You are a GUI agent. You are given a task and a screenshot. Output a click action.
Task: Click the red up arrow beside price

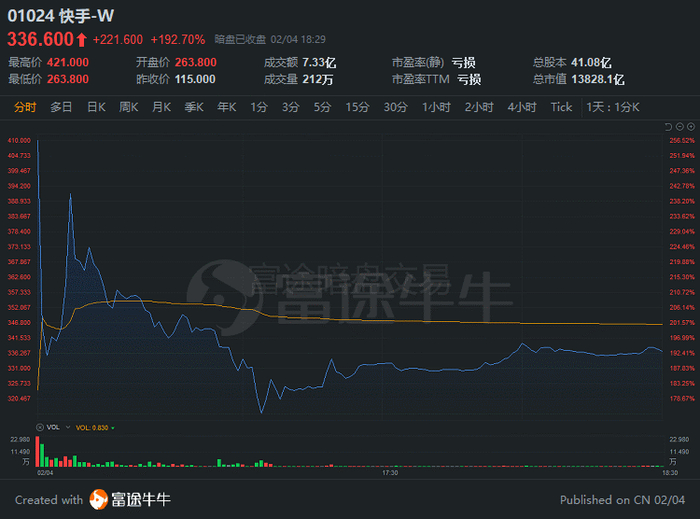81,40
